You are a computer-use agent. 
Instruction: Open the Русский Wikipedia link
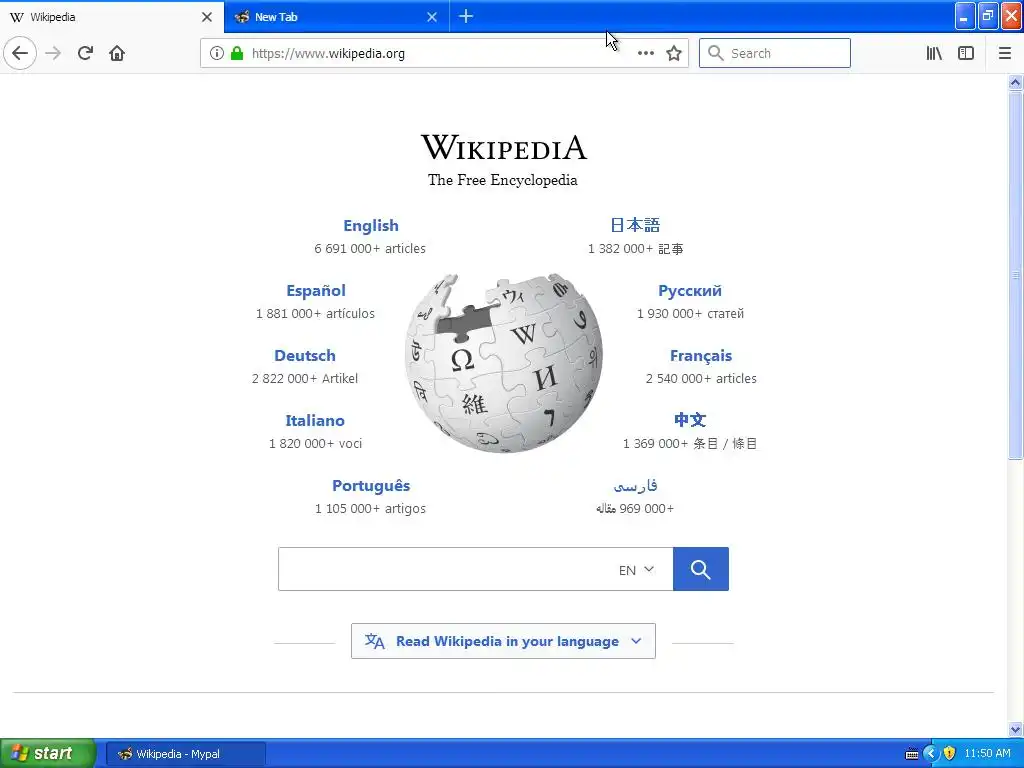(690, 291)
